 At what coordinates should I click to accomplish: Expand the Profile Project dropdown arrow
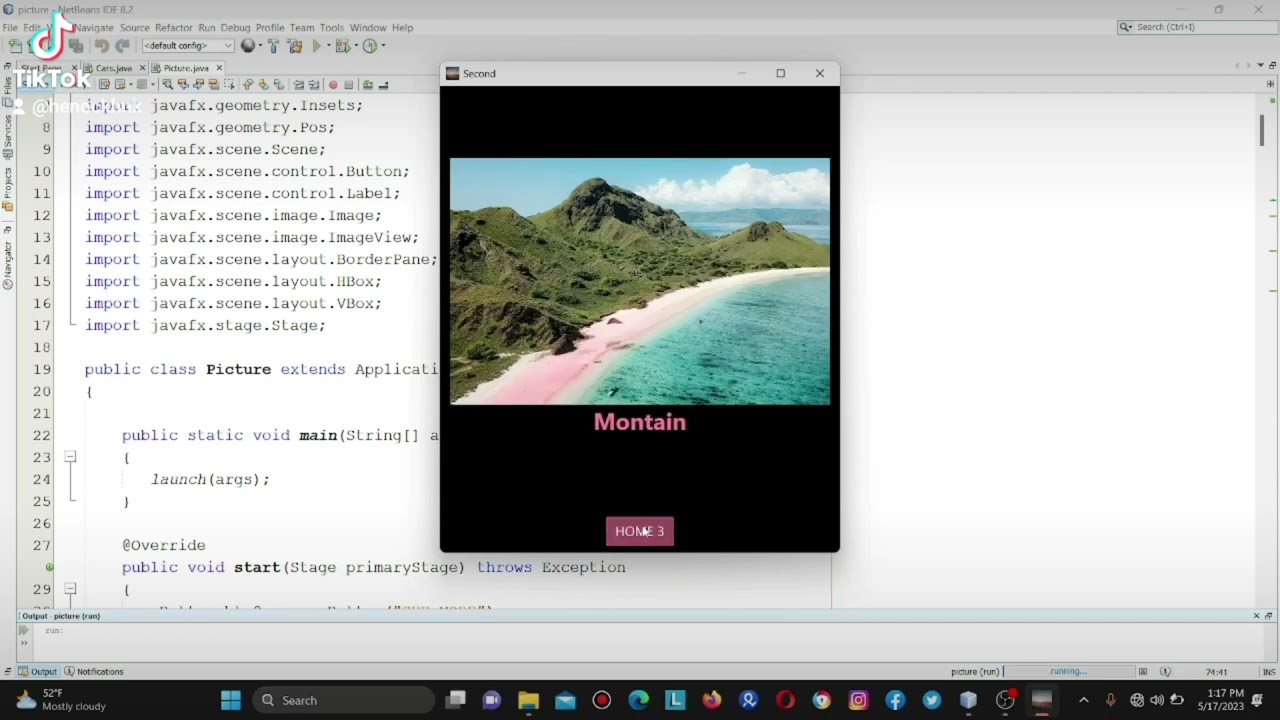[383, 46]
